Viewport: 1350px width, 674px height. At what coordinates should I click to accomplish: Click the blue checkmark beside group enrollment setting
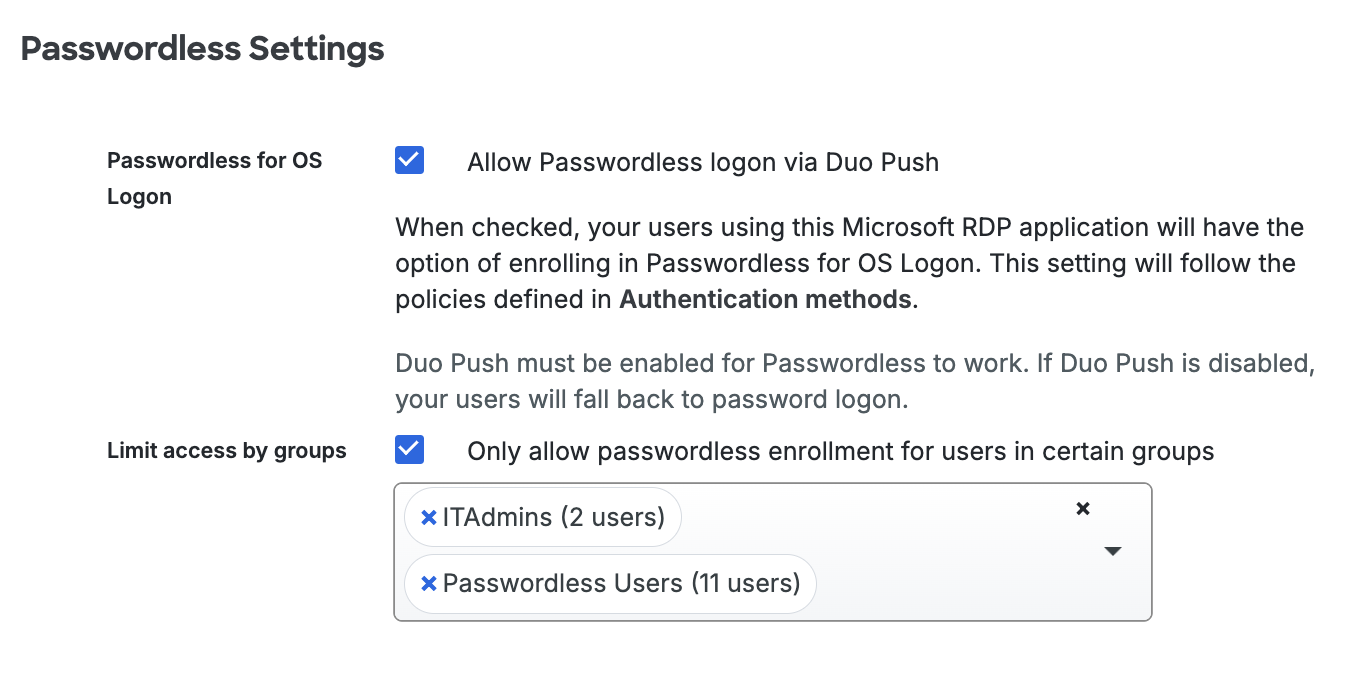pyautogui.click(x=409, y=450)
